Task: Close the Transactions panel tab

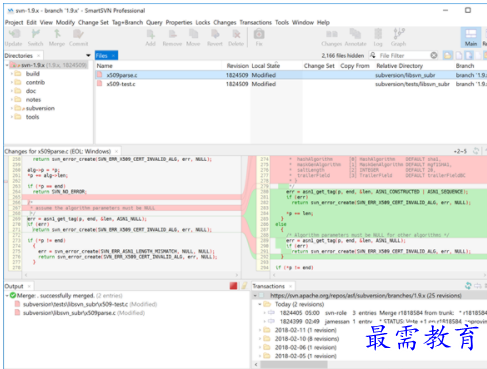Action: [290, 286]
